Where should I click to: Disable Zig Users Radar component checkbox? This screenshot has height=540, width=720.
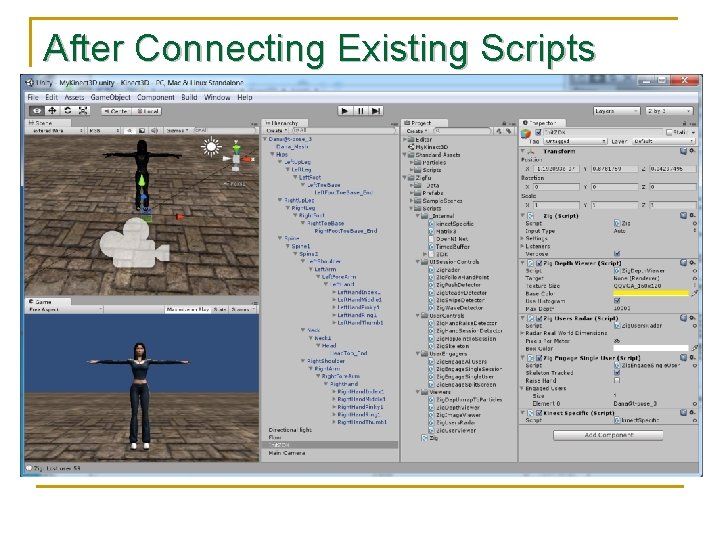pos(539,318)
